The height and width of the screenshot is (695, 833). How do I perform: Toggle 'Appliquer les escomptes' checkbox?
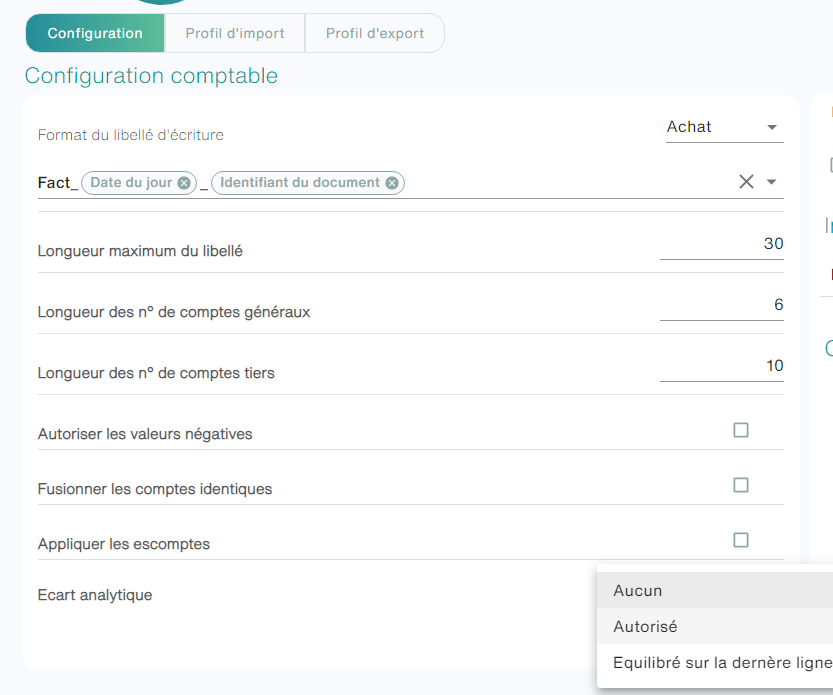coord(741,540)
